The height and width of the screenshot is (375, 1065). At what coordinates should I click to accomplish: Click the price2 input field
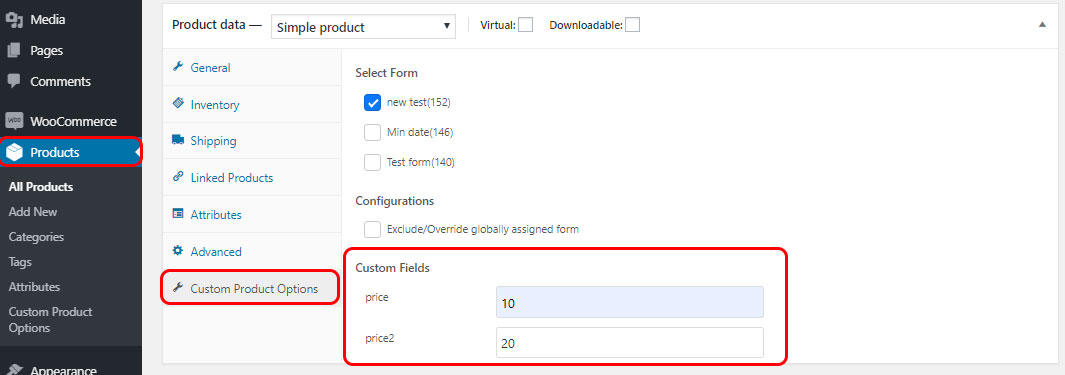pos(630,342)
